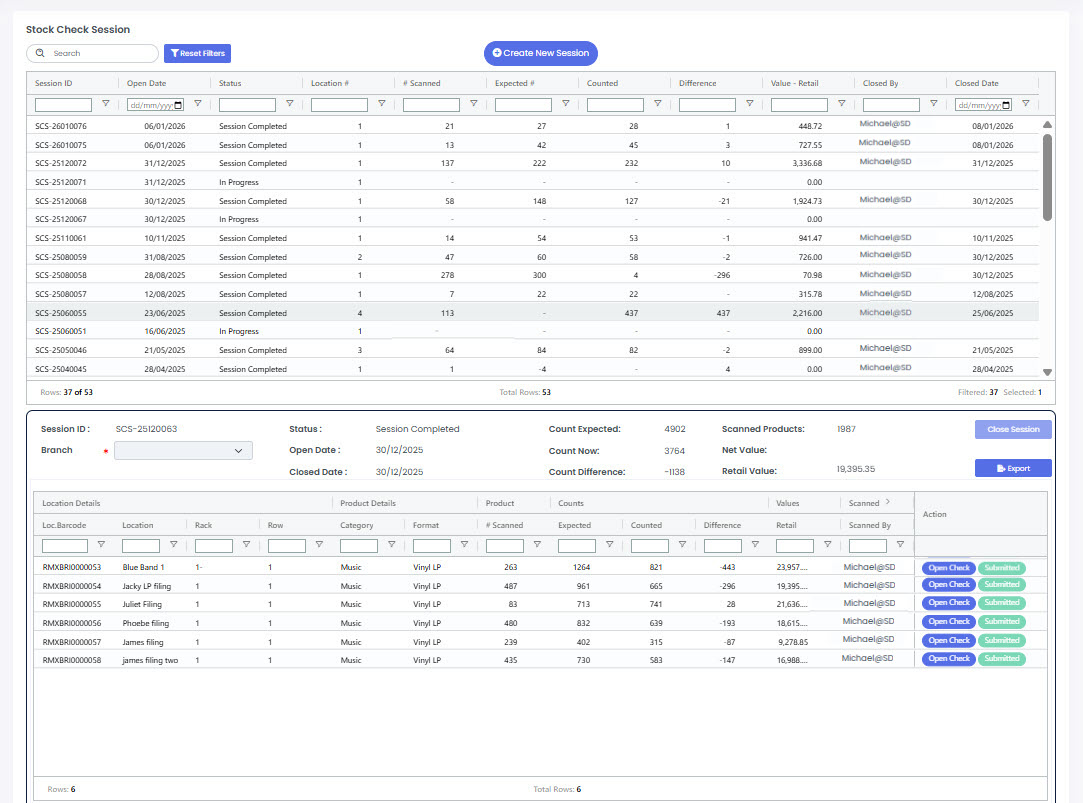Open the filter icon for Status column
This screenshot has width=1083, height=803.
pos(289,104)
